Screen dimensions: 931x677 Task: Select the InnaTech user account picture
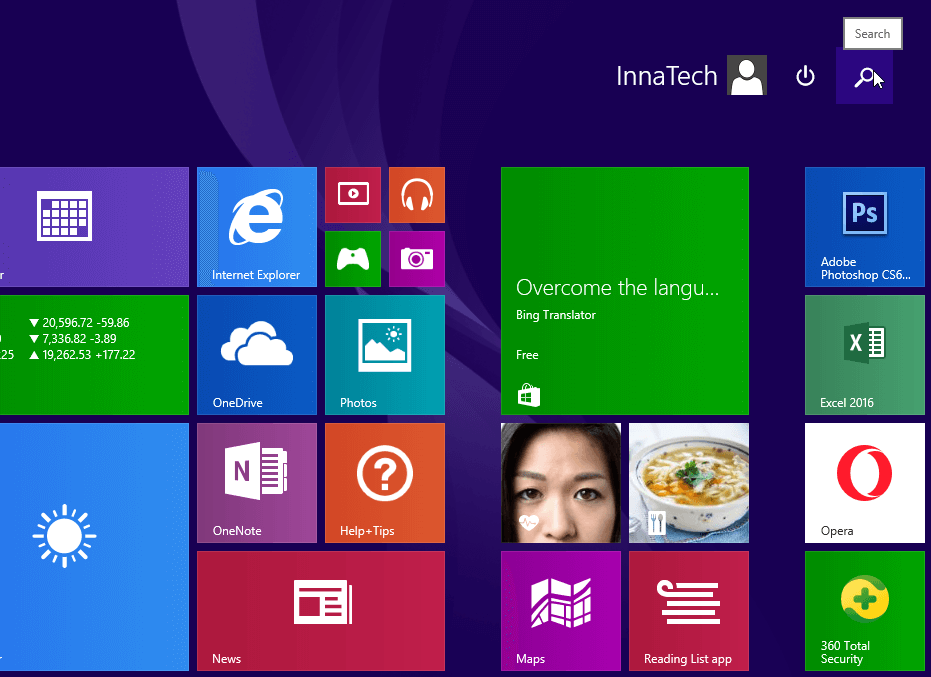(x=747, y=75)
